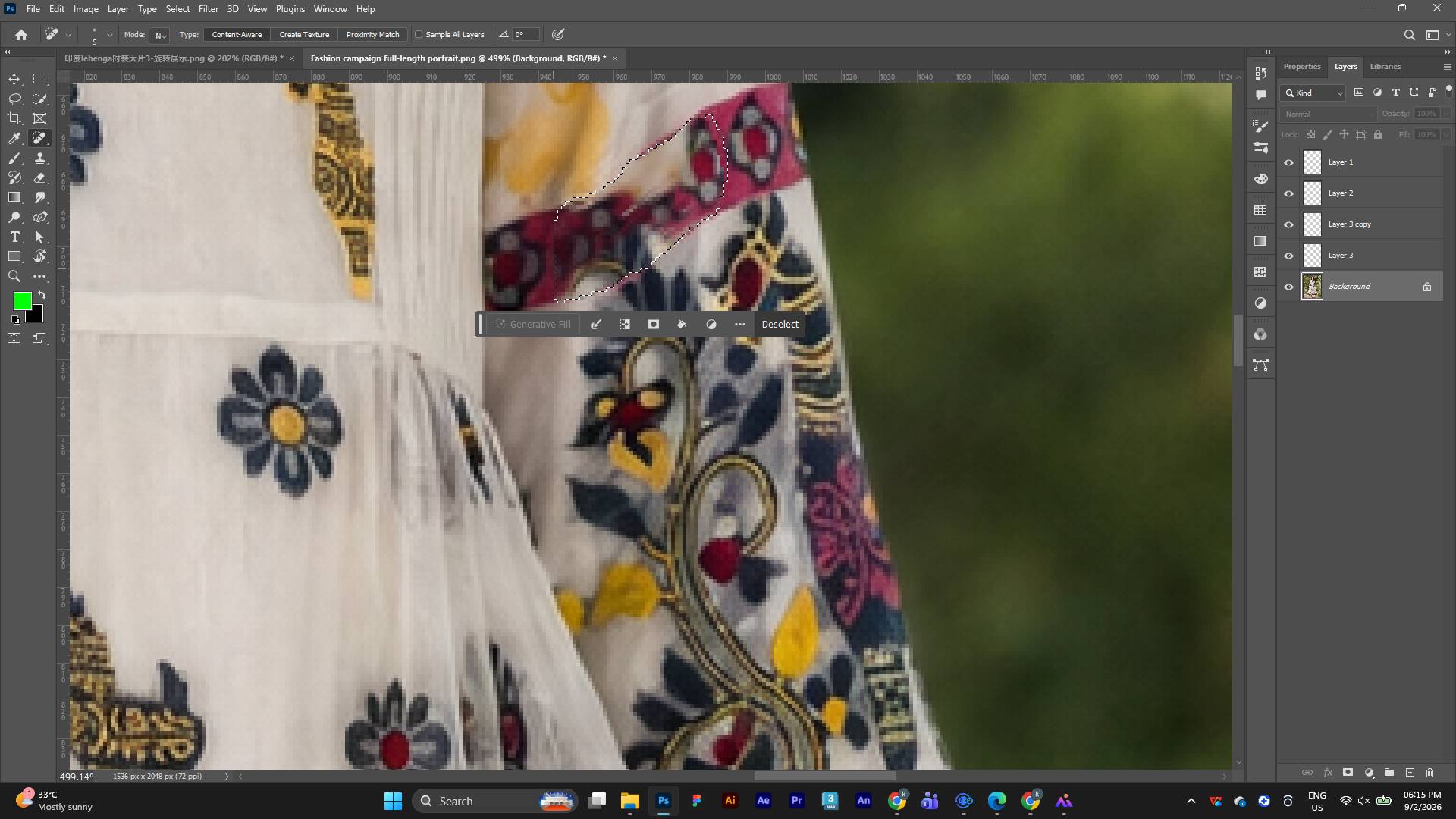1456x819 pixels.
Task: Toggle visibility of Layer 3 copy
Action: point(1288,224)
